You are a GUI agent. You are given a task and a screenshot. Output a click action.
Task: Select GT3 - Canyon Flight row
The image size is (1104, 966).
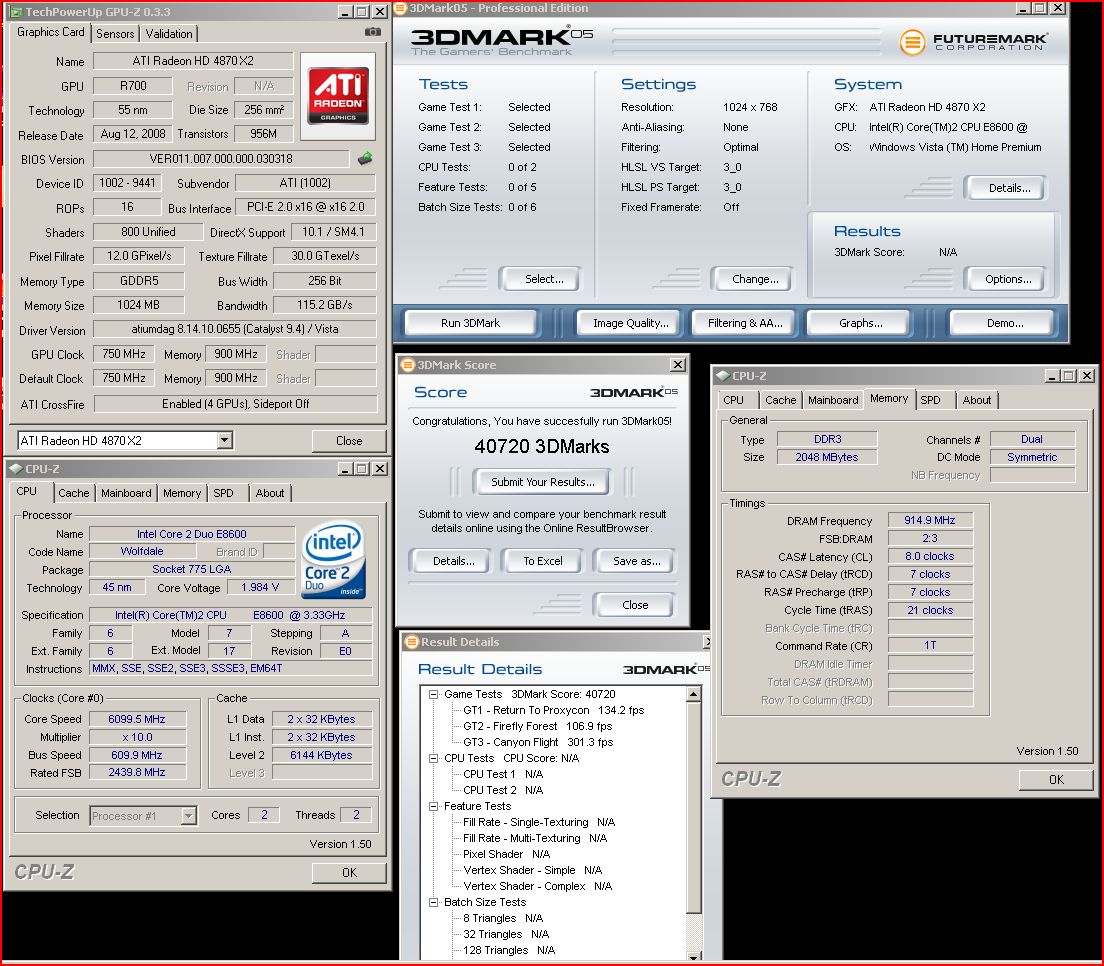538,742
